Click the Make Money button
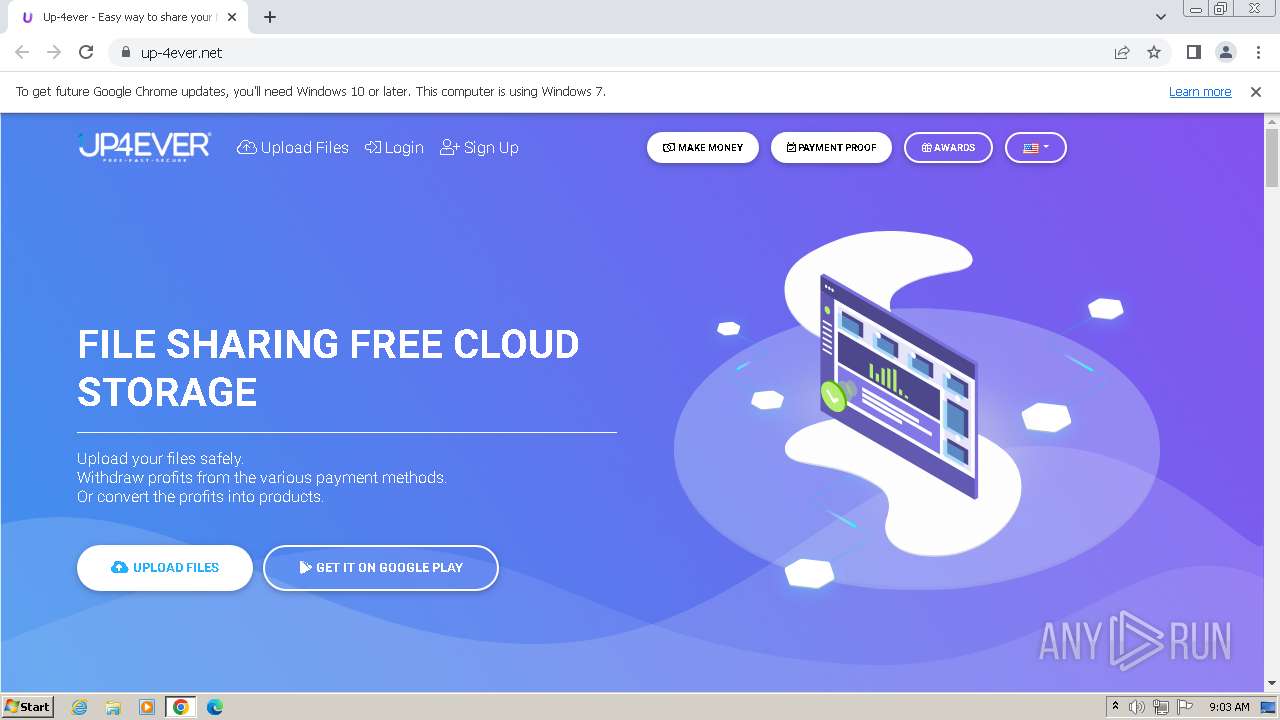This screenshot has width=1280, height=720. tap(703, 147)
